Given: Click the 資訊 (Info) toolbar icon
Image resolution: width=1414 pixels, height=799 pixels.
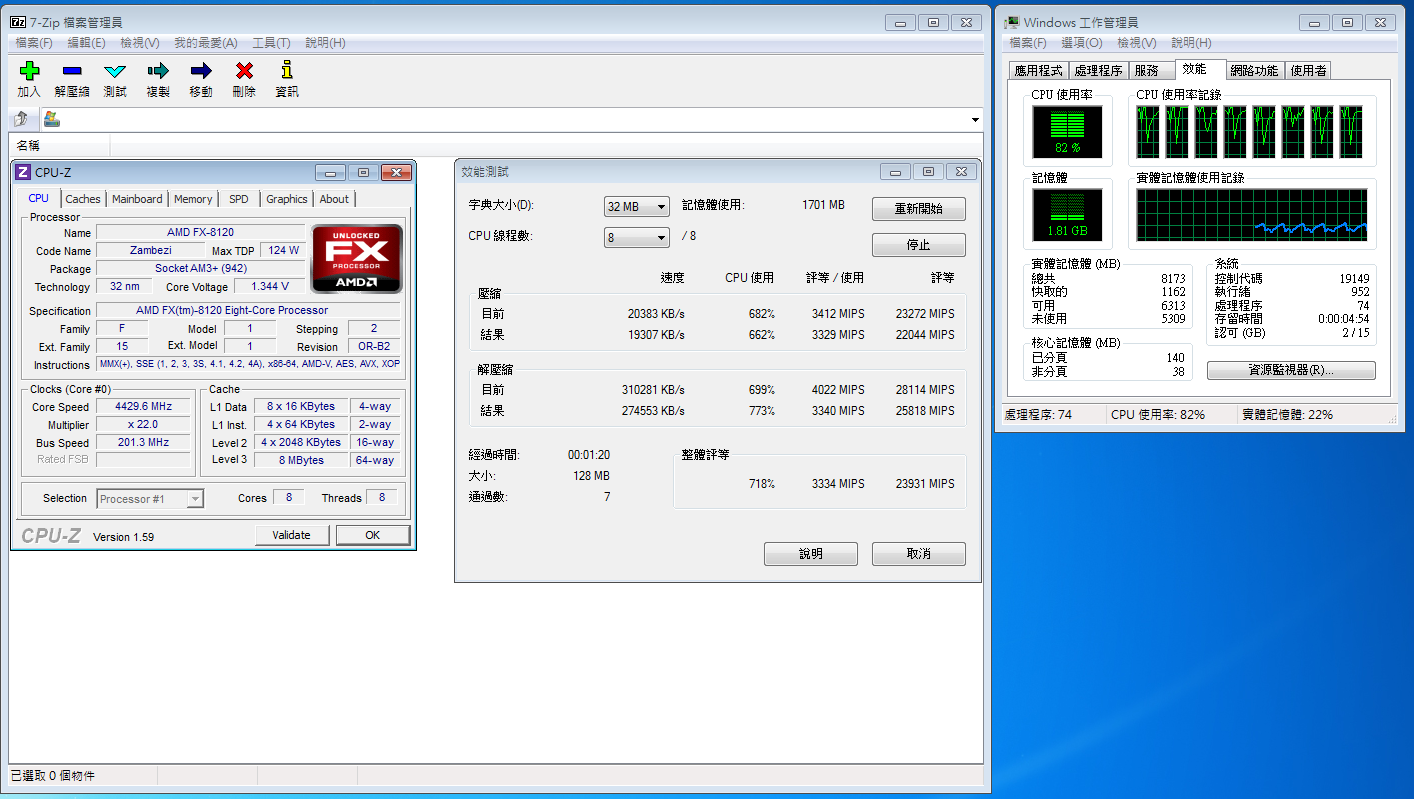Looking at the screenshot, I should tap(287, 70).
